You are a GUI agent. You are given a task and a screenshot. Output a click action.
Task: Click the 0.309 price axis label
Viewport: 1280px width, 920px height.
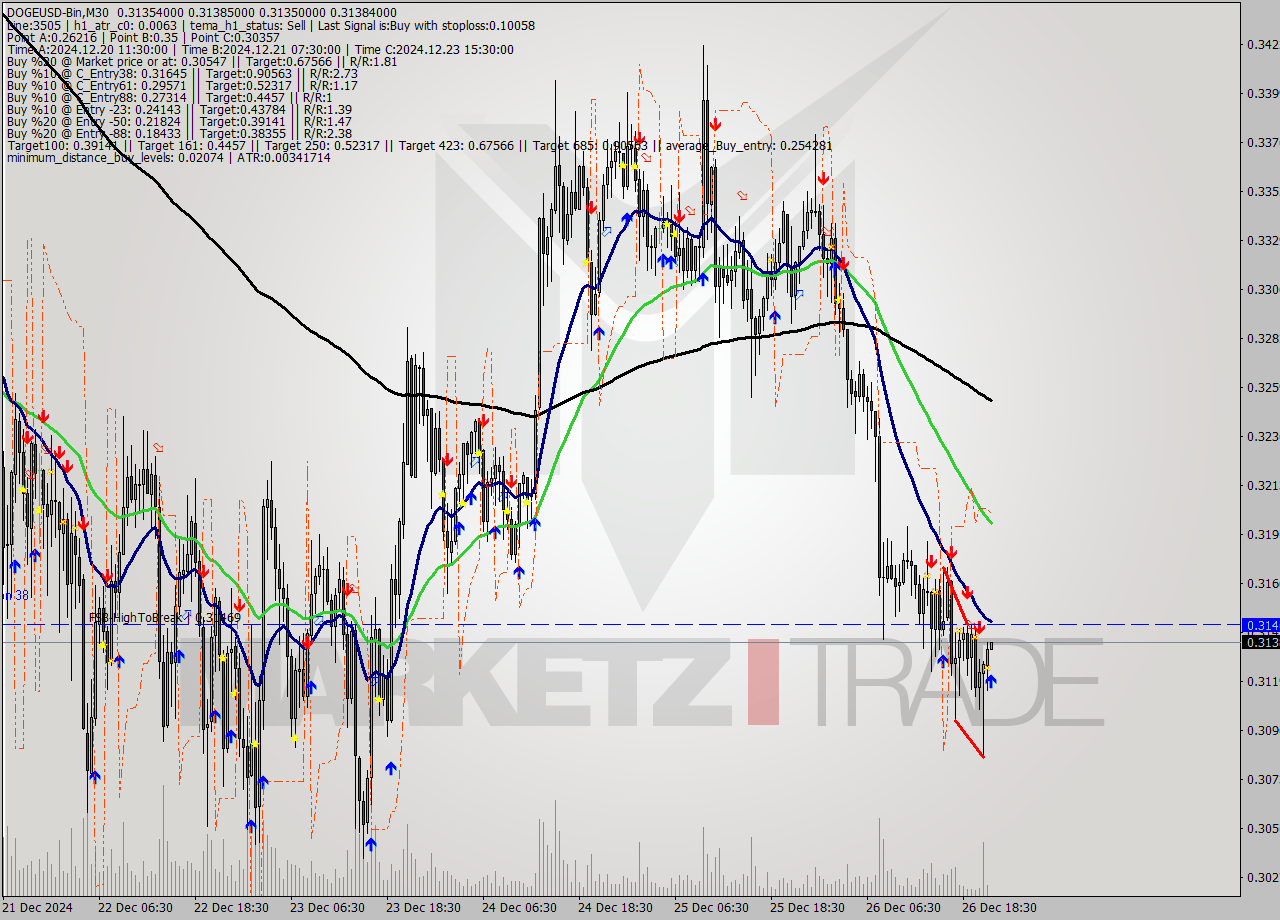pos(1262,731)
